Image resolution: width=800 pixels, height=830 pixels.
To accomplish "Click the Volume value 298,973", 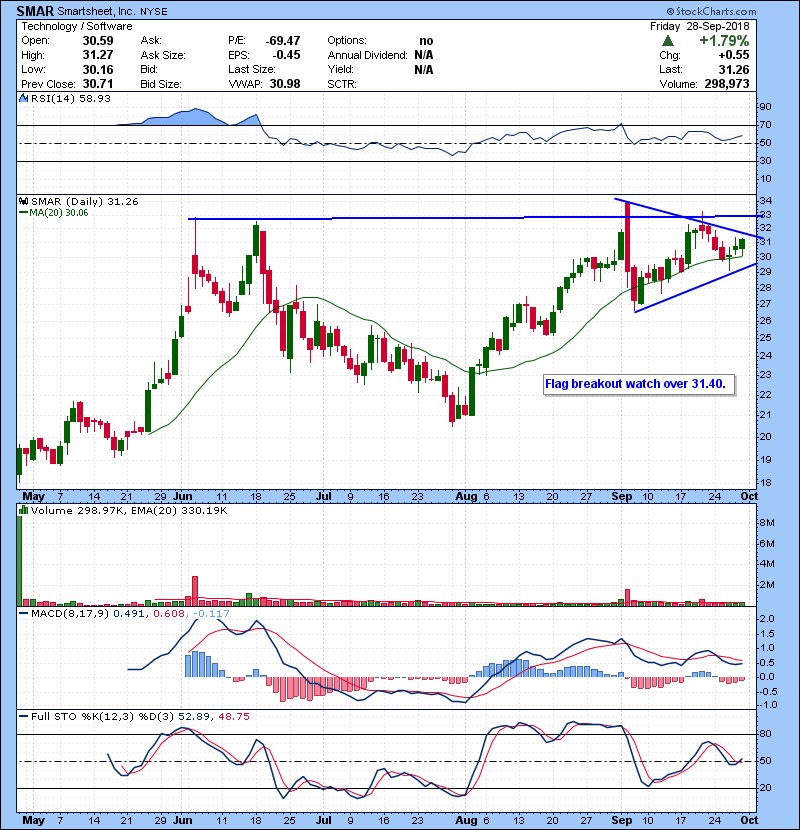I will pos(727,84).
